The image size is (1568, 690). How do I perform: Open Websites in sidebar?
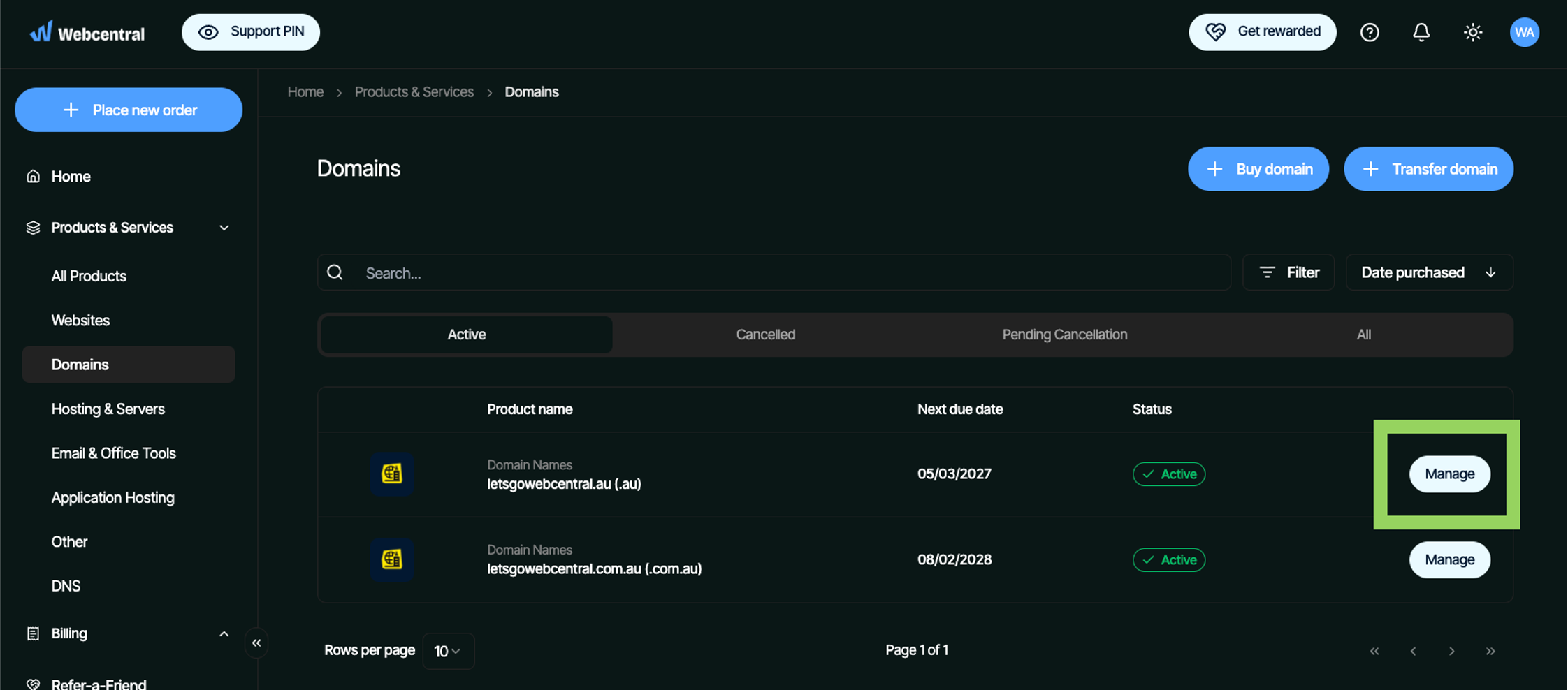[x=80, y=321]
